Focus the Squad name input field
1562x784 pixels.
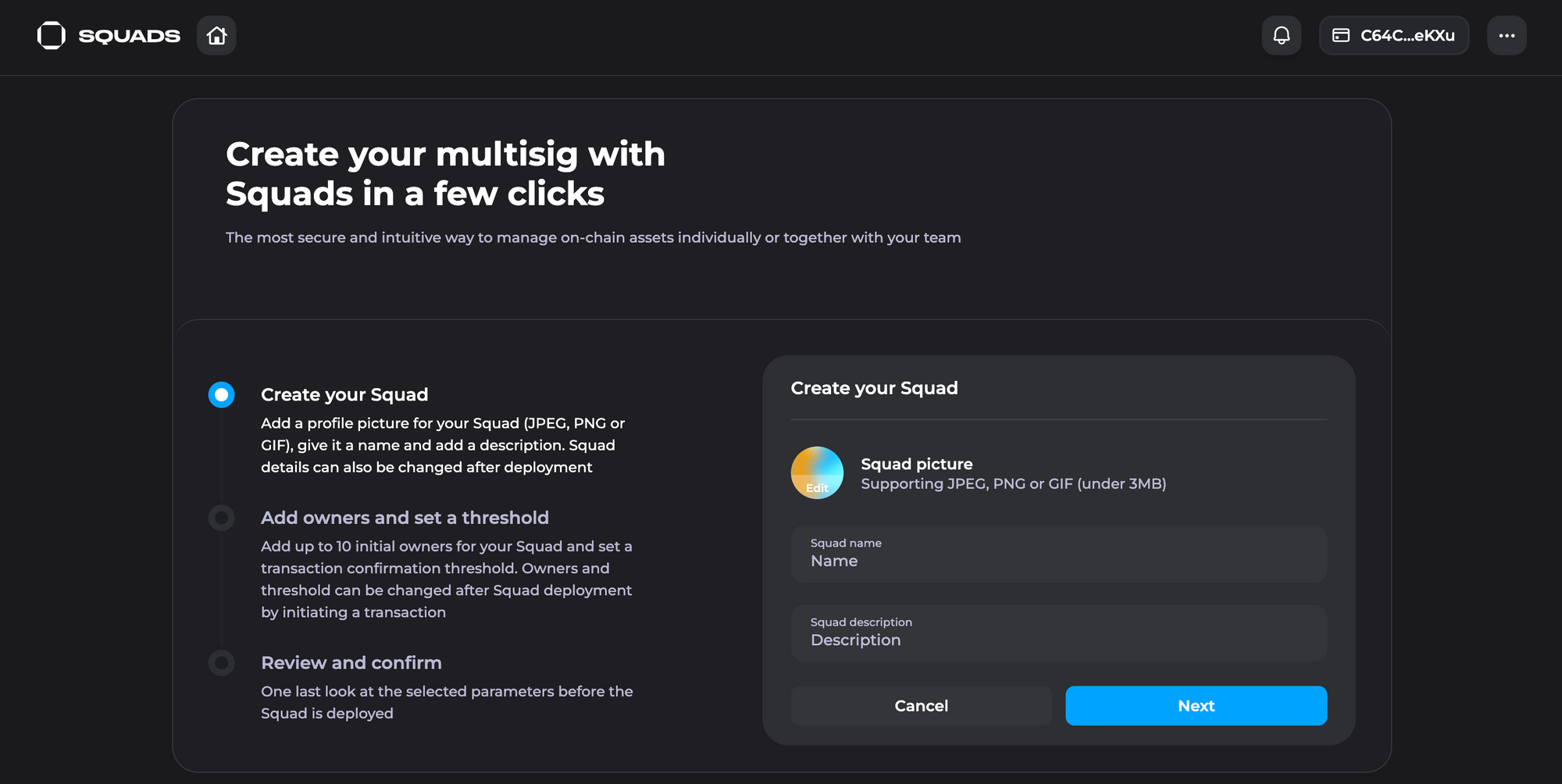1058,554
